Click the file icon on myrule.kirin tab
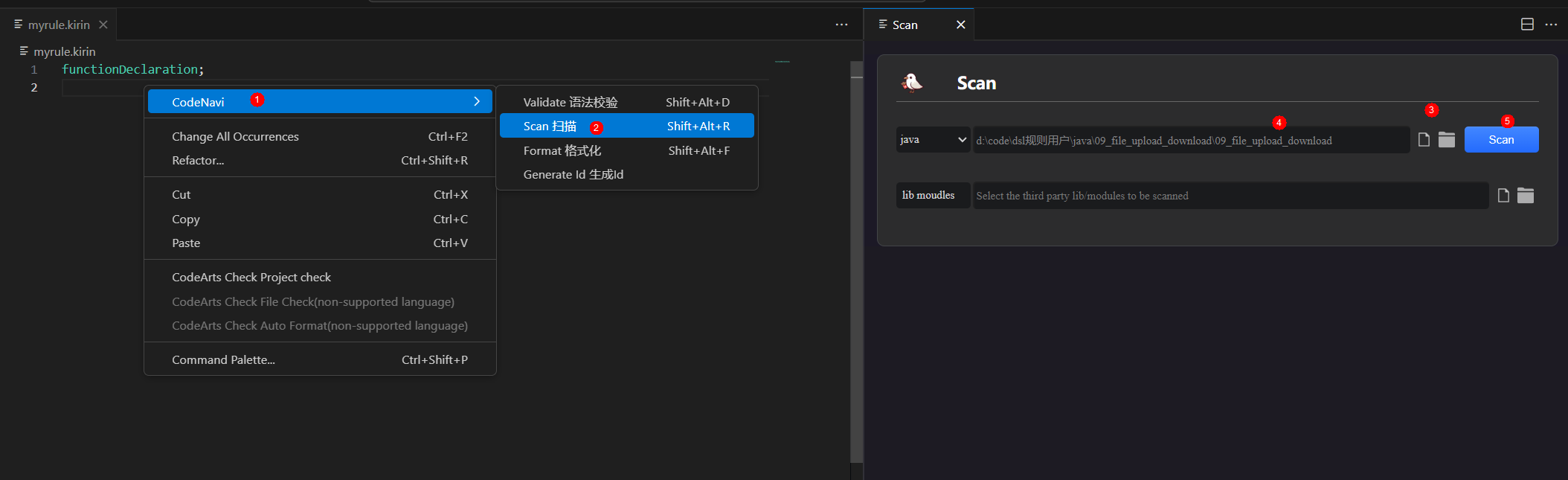Image resolution: width=1568 pixels, height=480 pixels. coord(19,25)
